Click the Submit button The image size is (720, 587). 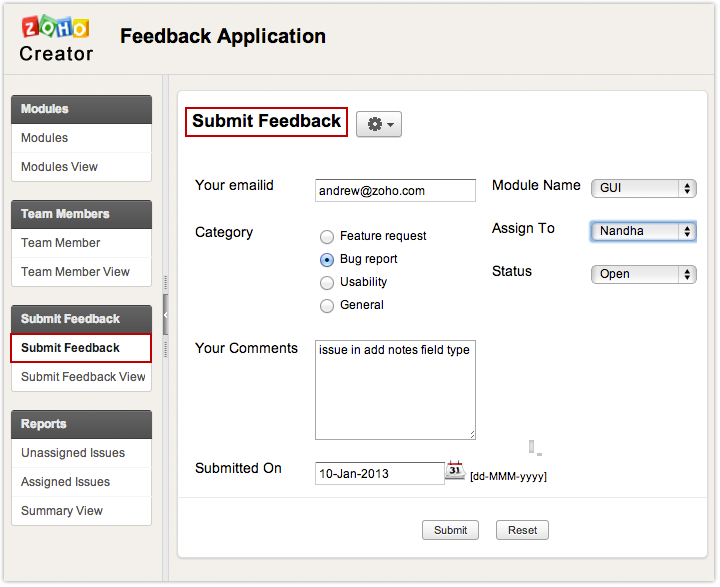coord(450,530)
